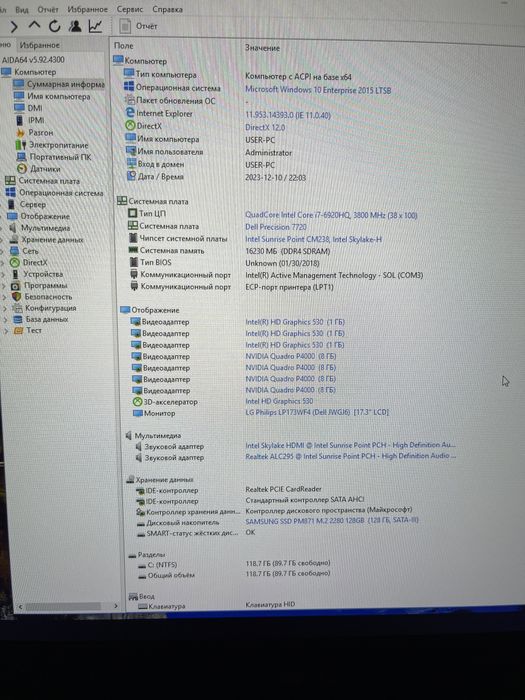Image resolution: width=525 pixels, height=700 pixels.
Task: Select База данных tree item
Action: 41,319
